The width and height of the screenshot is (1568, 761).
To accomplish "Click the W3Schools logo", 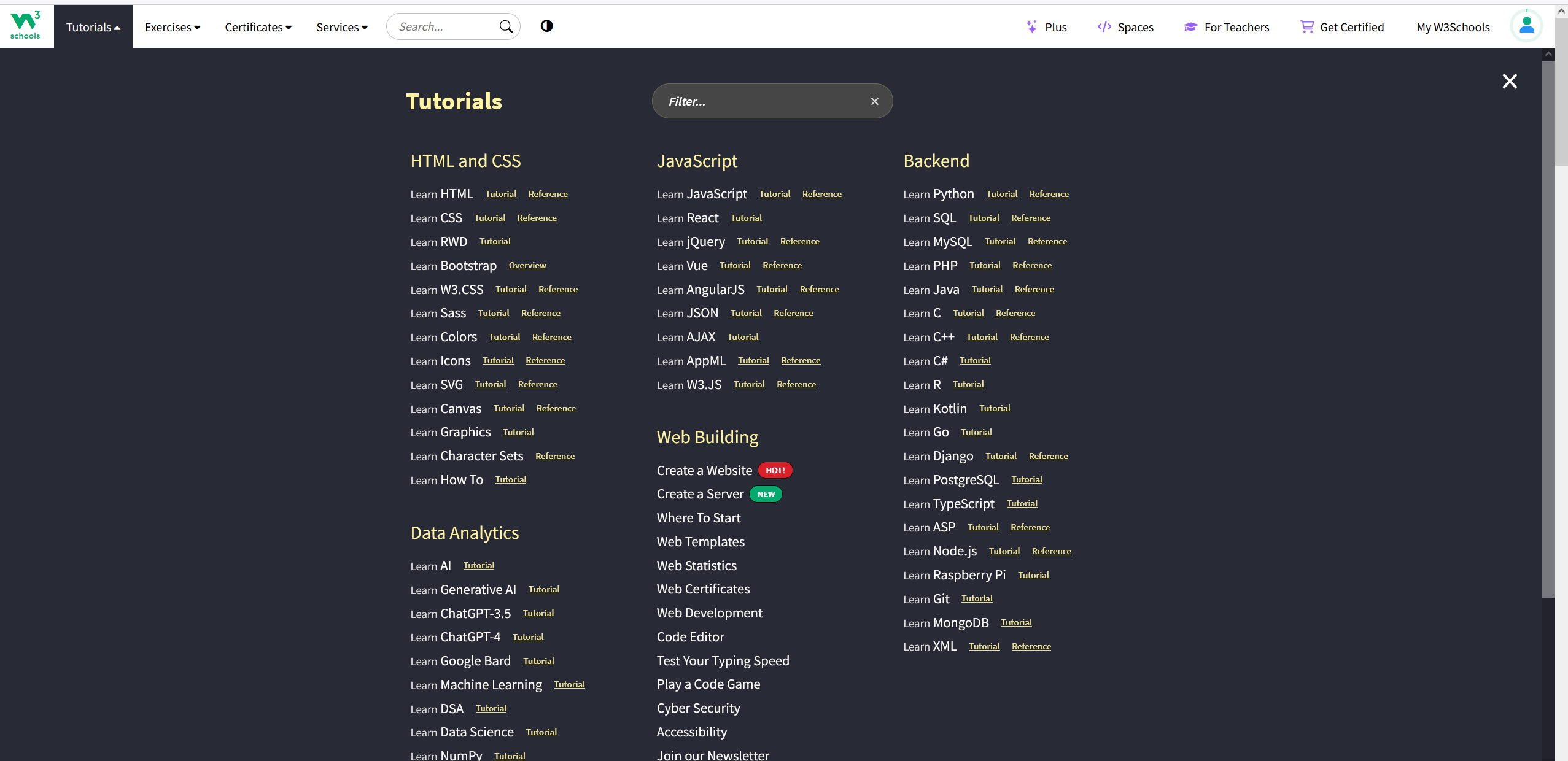I will click(x=25, y=26).
